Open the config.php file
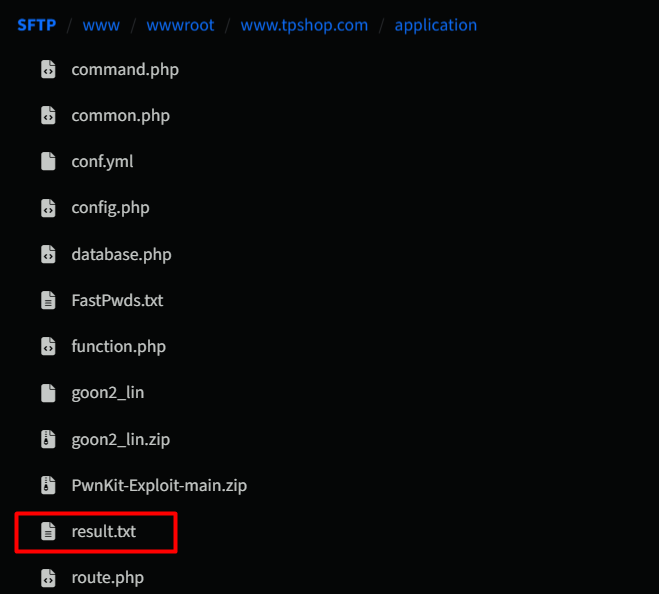 (x=110, y=208)
